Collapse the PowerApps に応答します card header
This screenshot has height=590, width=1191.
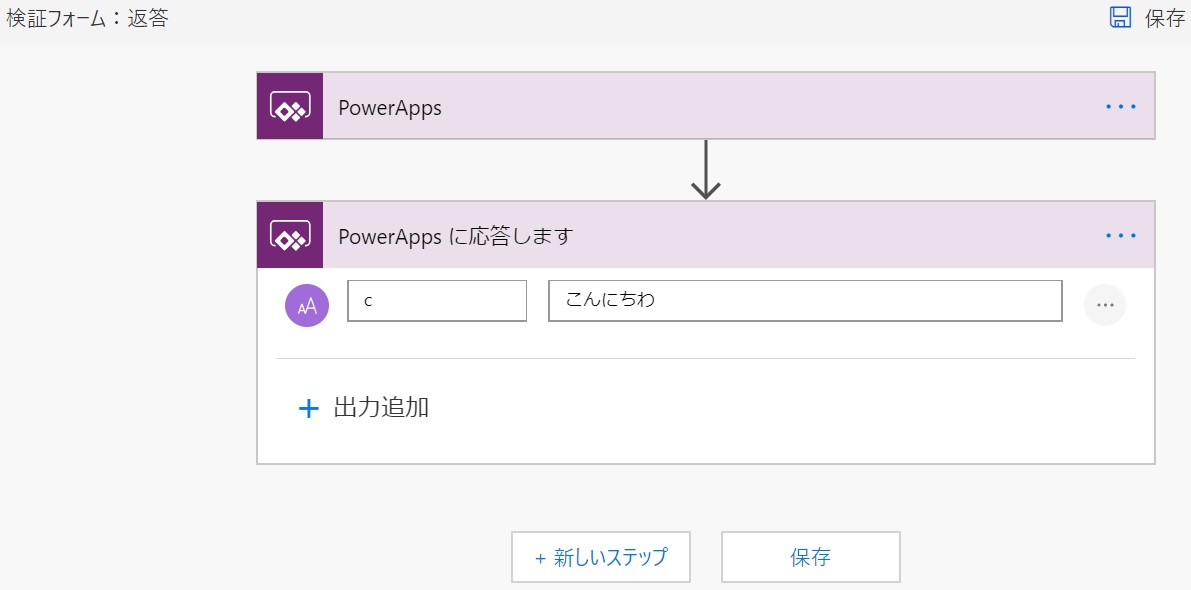(x=600, y=235)
